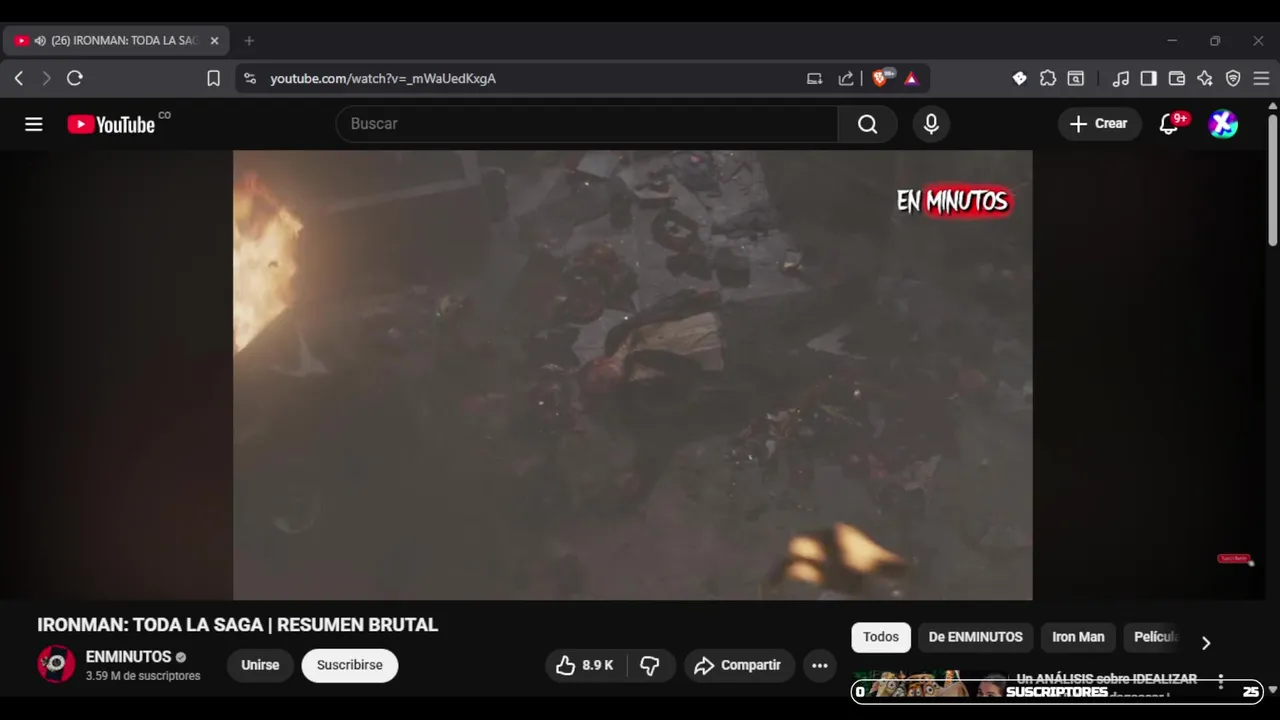
Task: Click the EN MINUTOS watermark on video
Action: [954, 201]
